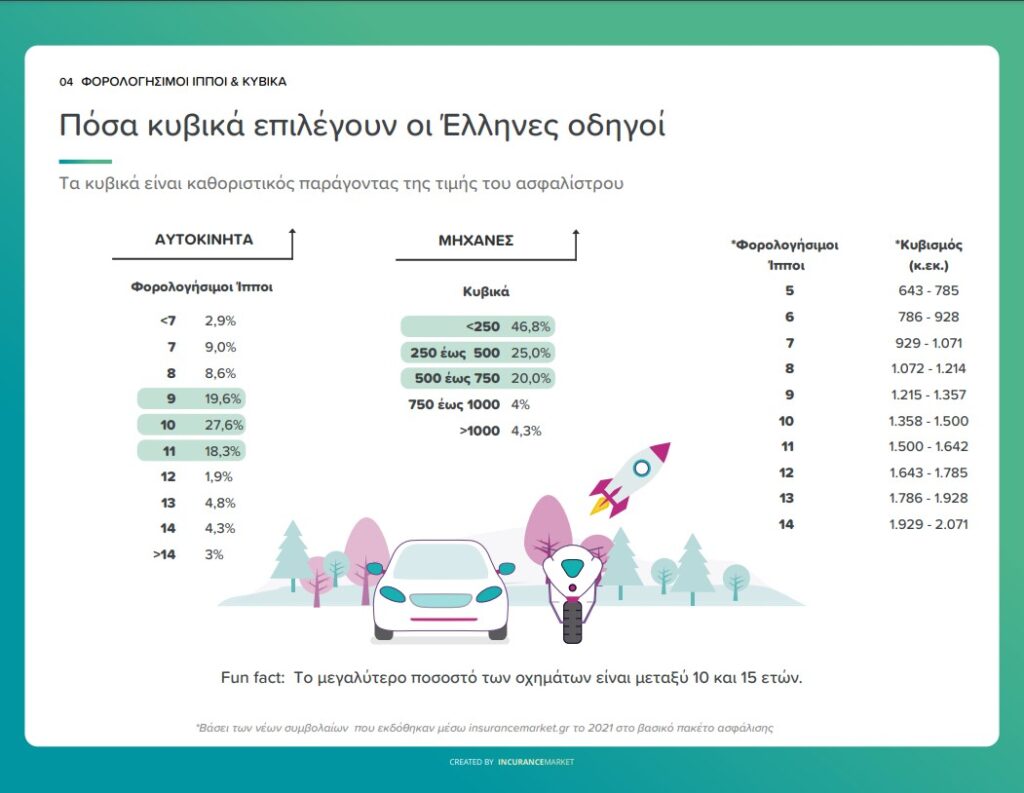This screenshot has width=1024, height=793.
Task: Click the '1,9%' value for 12 horsepower
Action: point(219,477)
